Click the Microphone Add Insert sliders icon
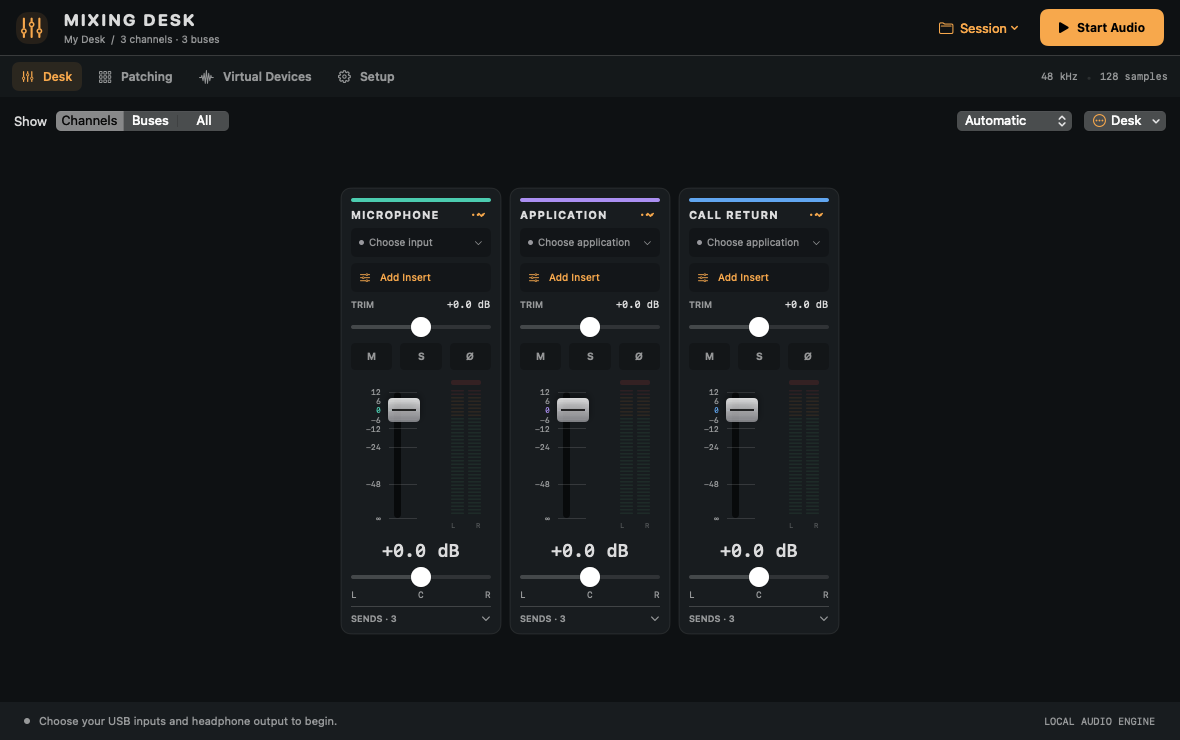The height and width of the screenshot is (740, 1180). [x=365, y=278]
